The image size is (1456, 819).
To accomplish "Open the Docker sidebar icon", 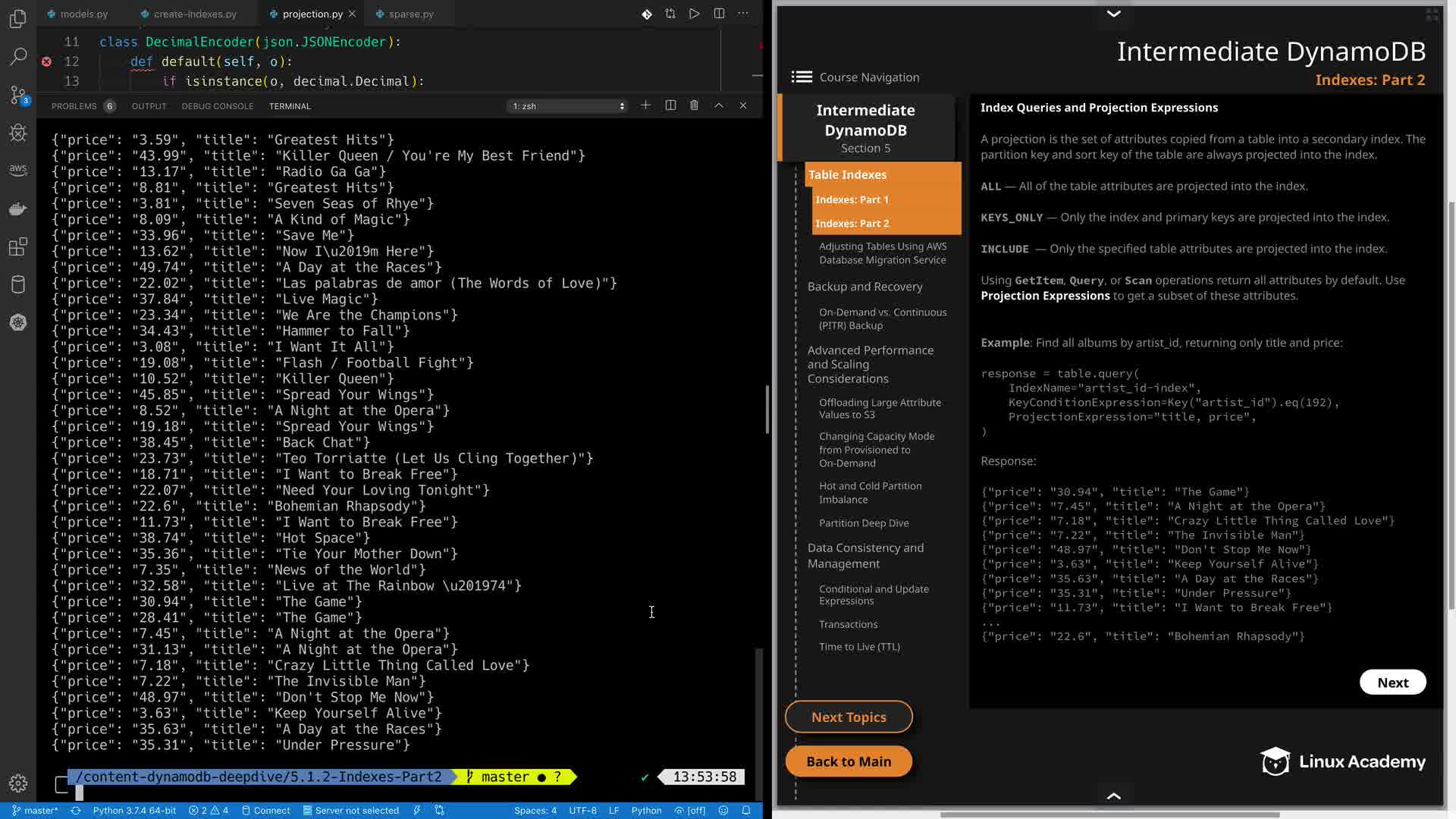I will pos(18,209).
